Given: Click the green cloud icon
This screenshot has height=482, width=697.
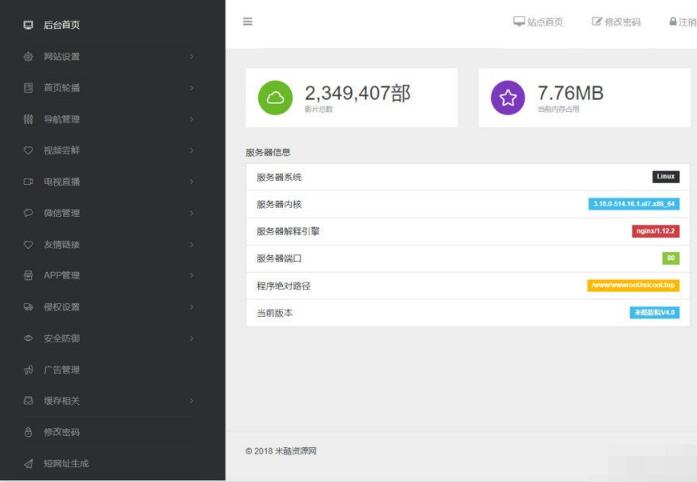Looking at the screenshot, I should click(x=277, y=96).
